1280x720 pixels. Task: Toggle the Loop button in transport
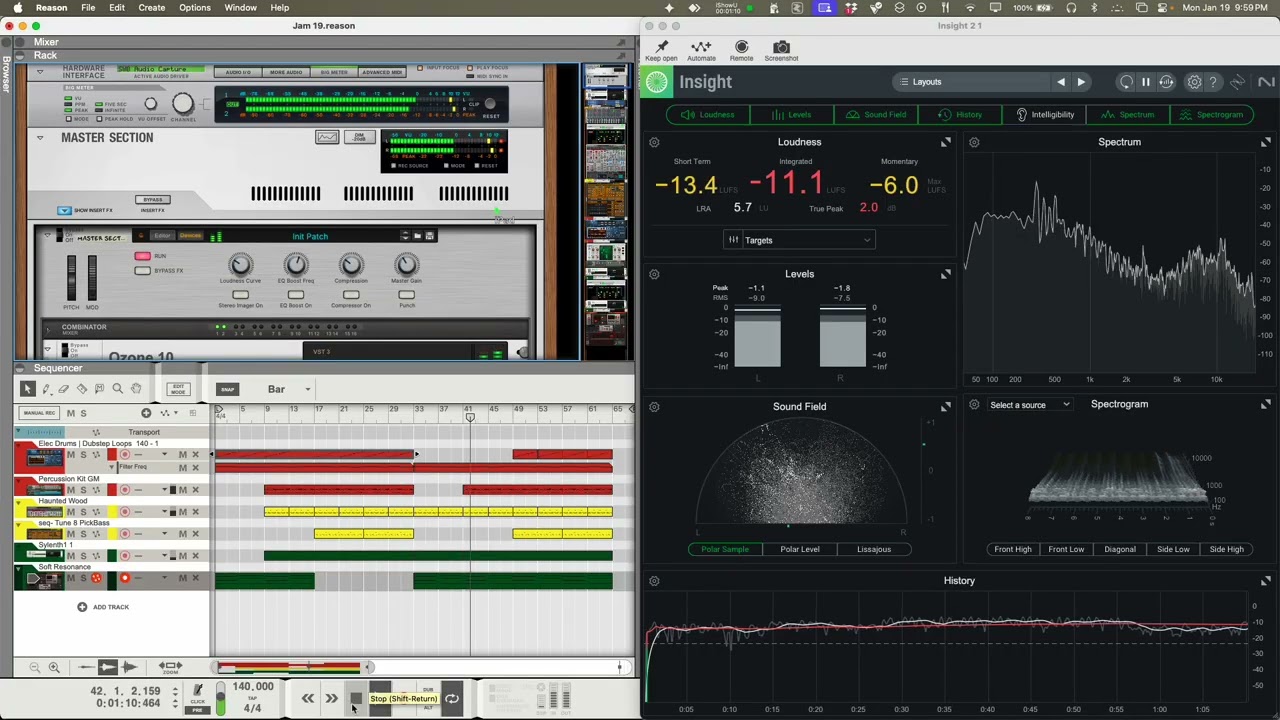(x=452, y=699)
